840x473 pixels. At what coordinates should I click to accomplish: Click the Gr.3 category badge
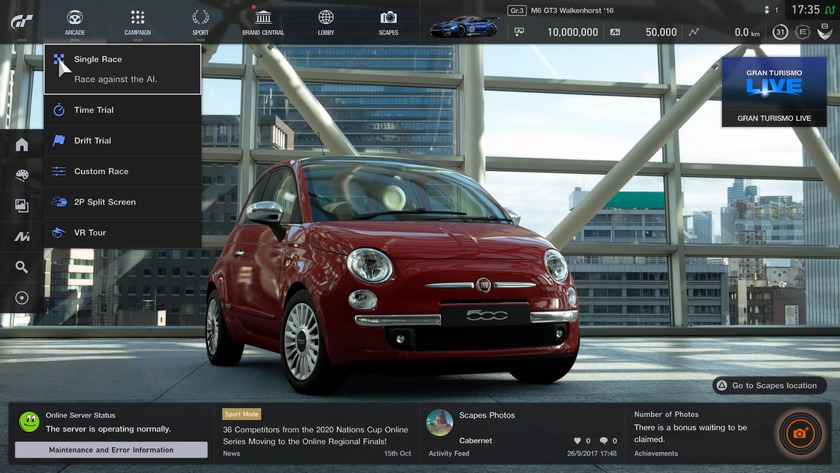[516, 10]
